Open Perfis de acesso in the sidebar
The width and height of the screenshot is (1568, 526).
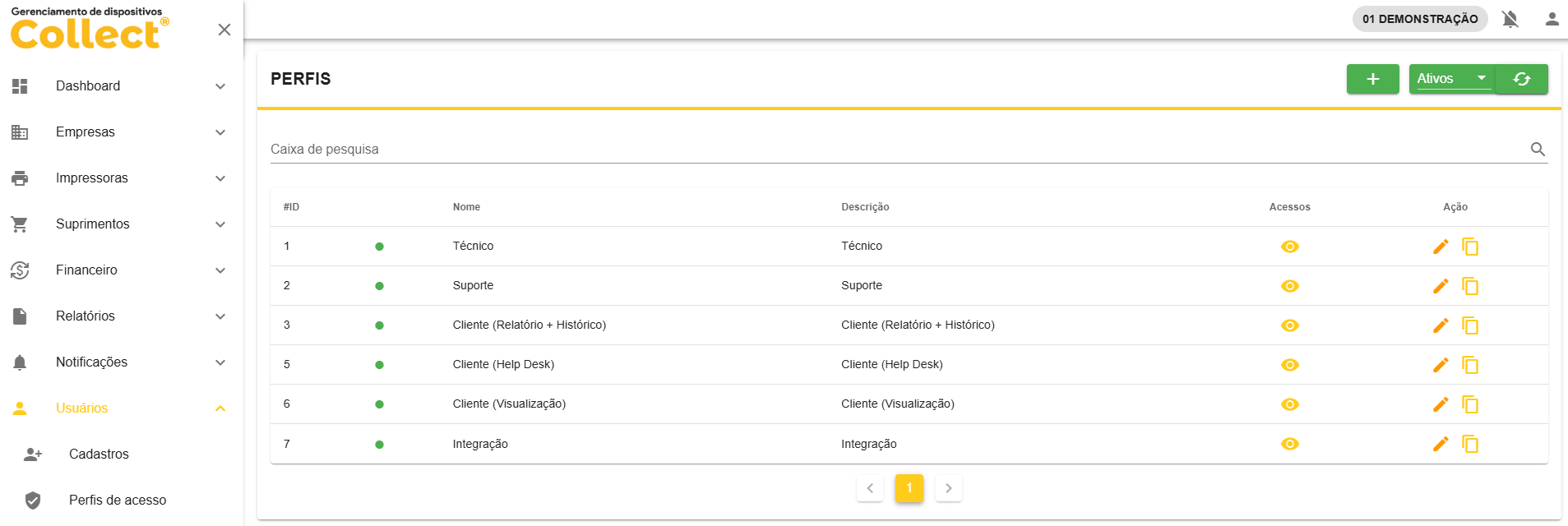pyautogui.click(x=117, y=501)
